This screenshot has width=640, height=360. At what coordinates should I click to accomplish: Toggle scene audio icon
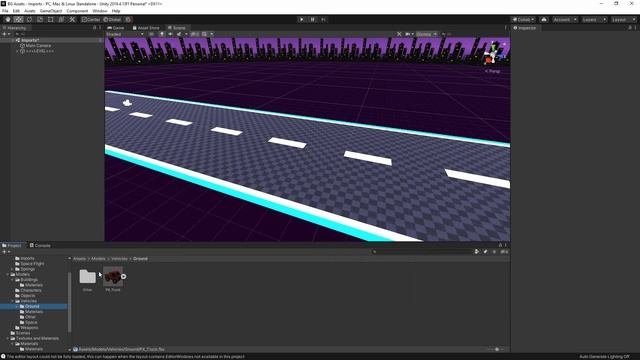pos(170,34)
